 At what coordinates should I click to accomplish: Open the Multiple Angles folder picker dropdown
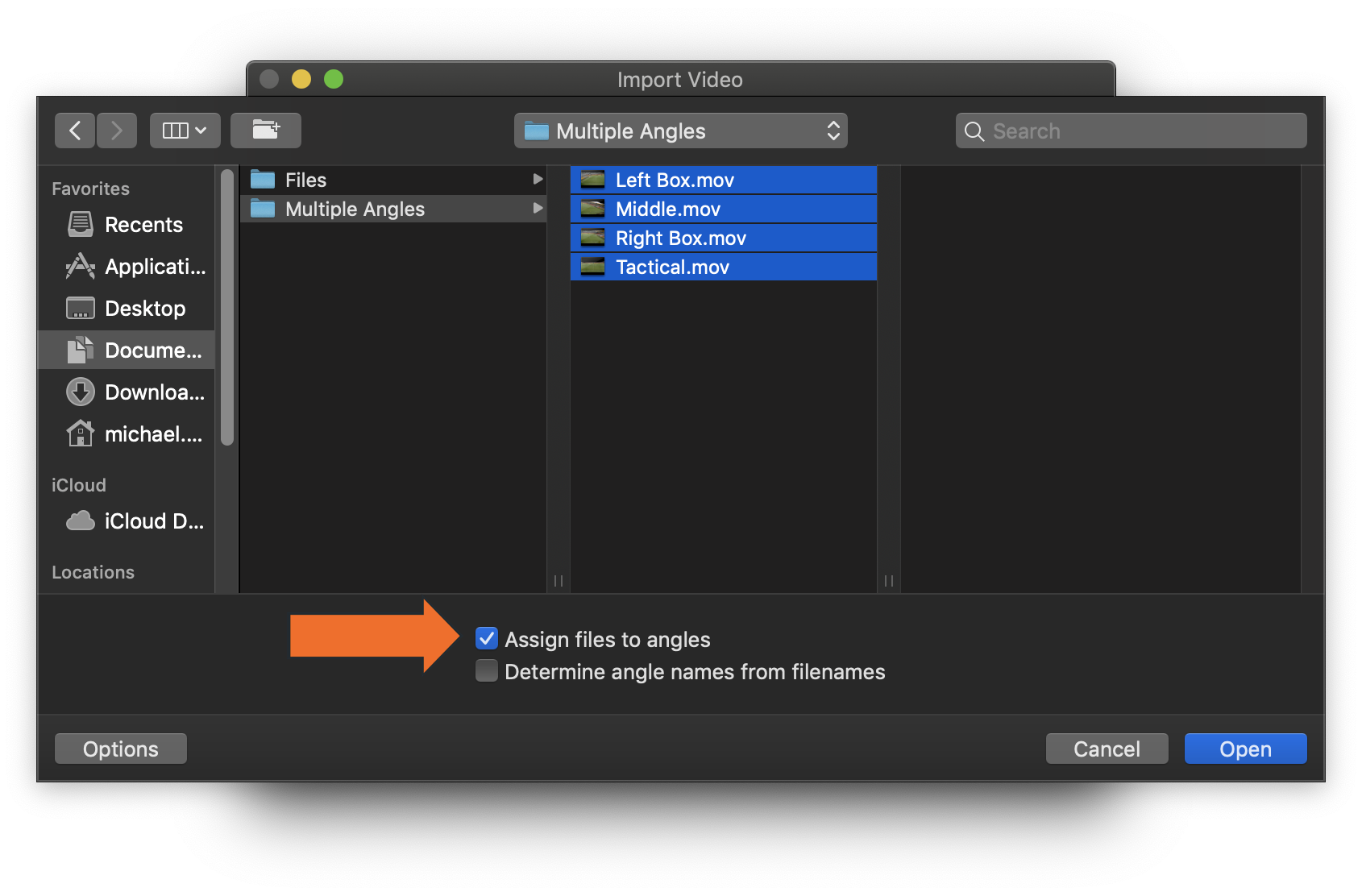[x=681, y=131]
